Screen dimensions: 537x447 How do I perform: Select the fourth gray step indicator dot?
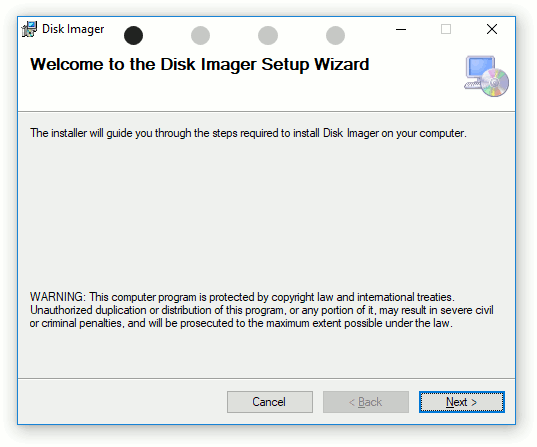click(x=335, y=35)
